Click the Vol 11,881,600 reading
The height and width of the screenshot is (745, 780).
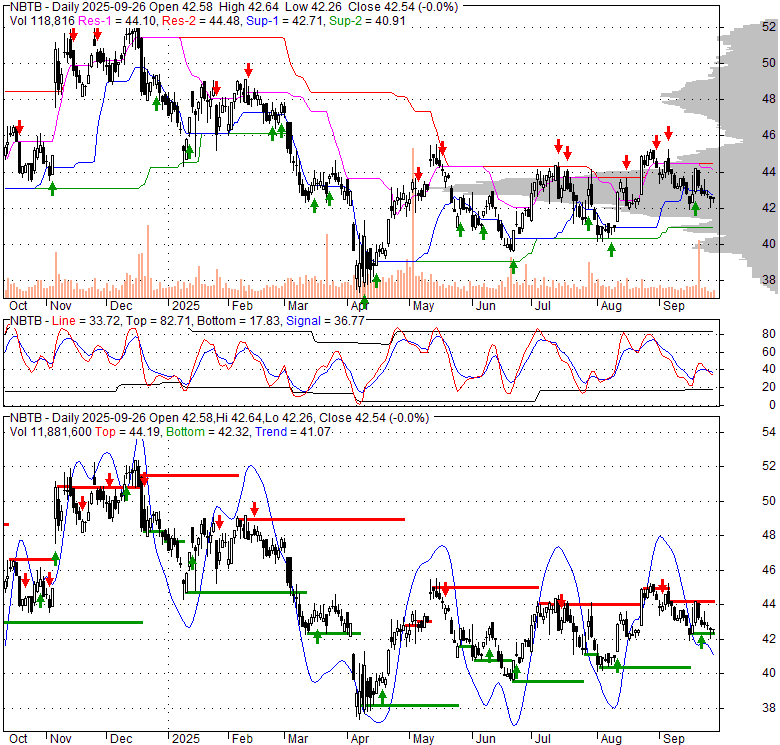(51, 432)
